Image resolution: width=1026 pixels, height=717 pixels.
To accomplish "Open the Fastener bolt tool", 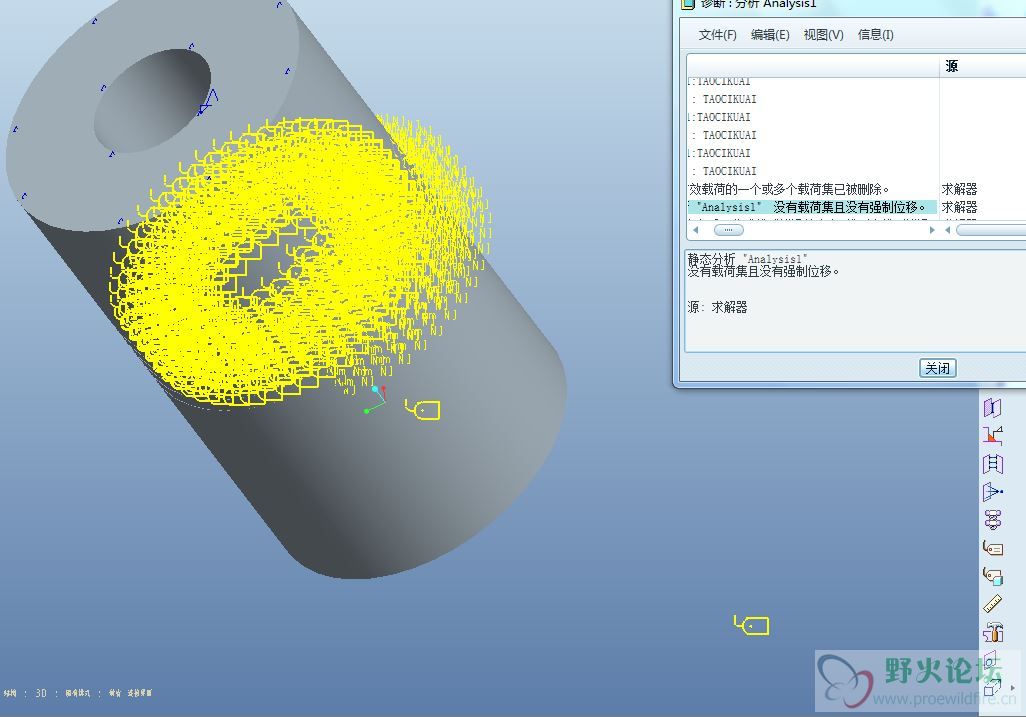I will (x=993, y=519).
